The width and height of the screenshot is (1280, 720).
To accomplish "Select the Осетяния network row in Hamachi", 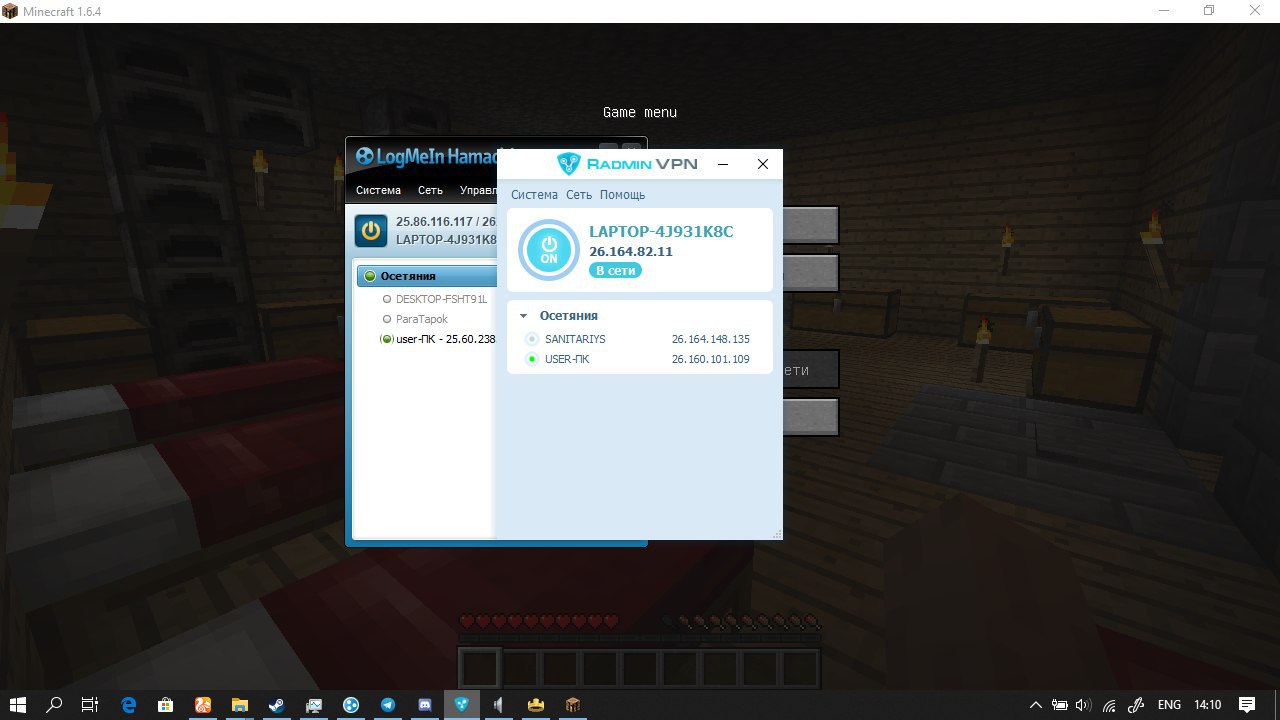I will (427, 276).
